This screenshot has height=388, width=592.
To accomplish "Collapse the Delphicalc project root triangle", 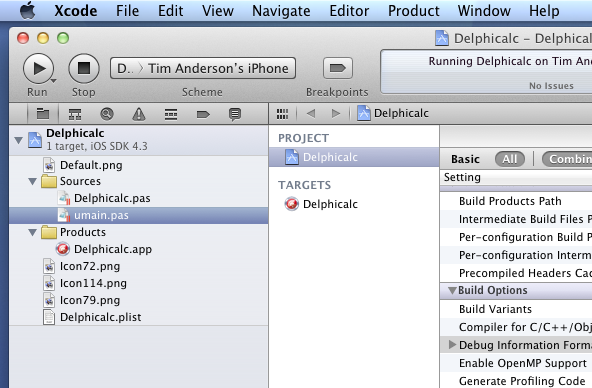I will pos(18,140).
